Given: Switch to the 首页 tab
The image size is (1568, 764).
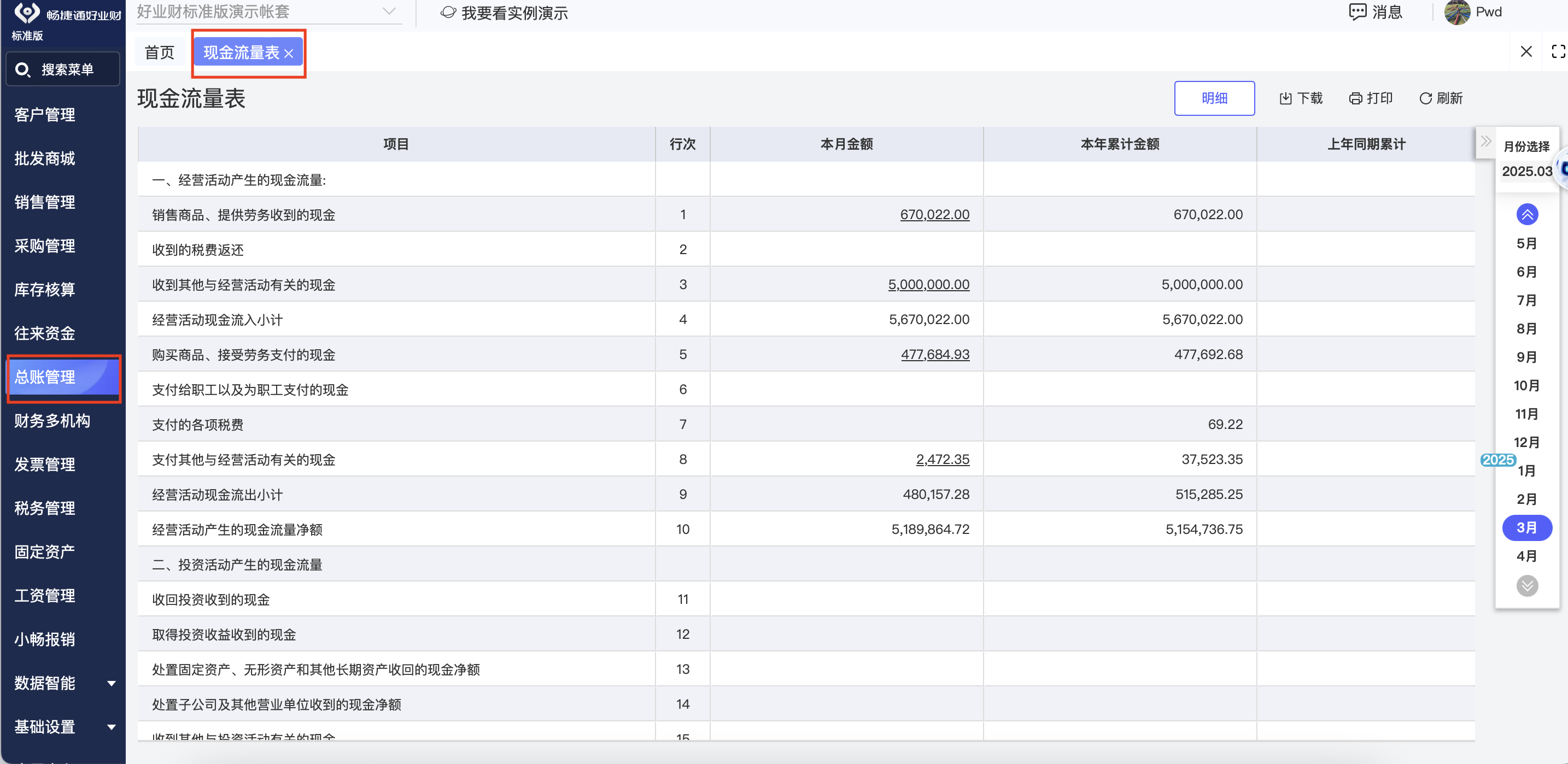Looking at the screenshot, I should [x=160, y=53].
